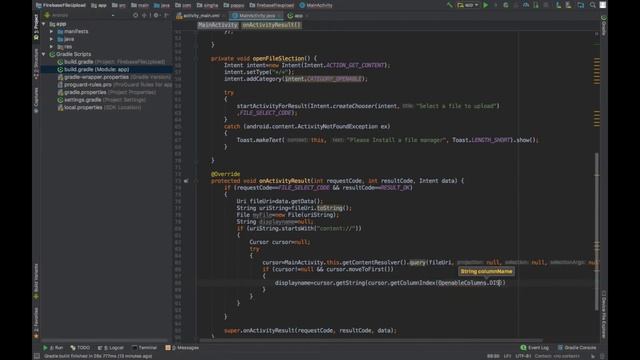640x360 pixels.
Task: Open Project panel settings gear
Action: coord(156,15)
